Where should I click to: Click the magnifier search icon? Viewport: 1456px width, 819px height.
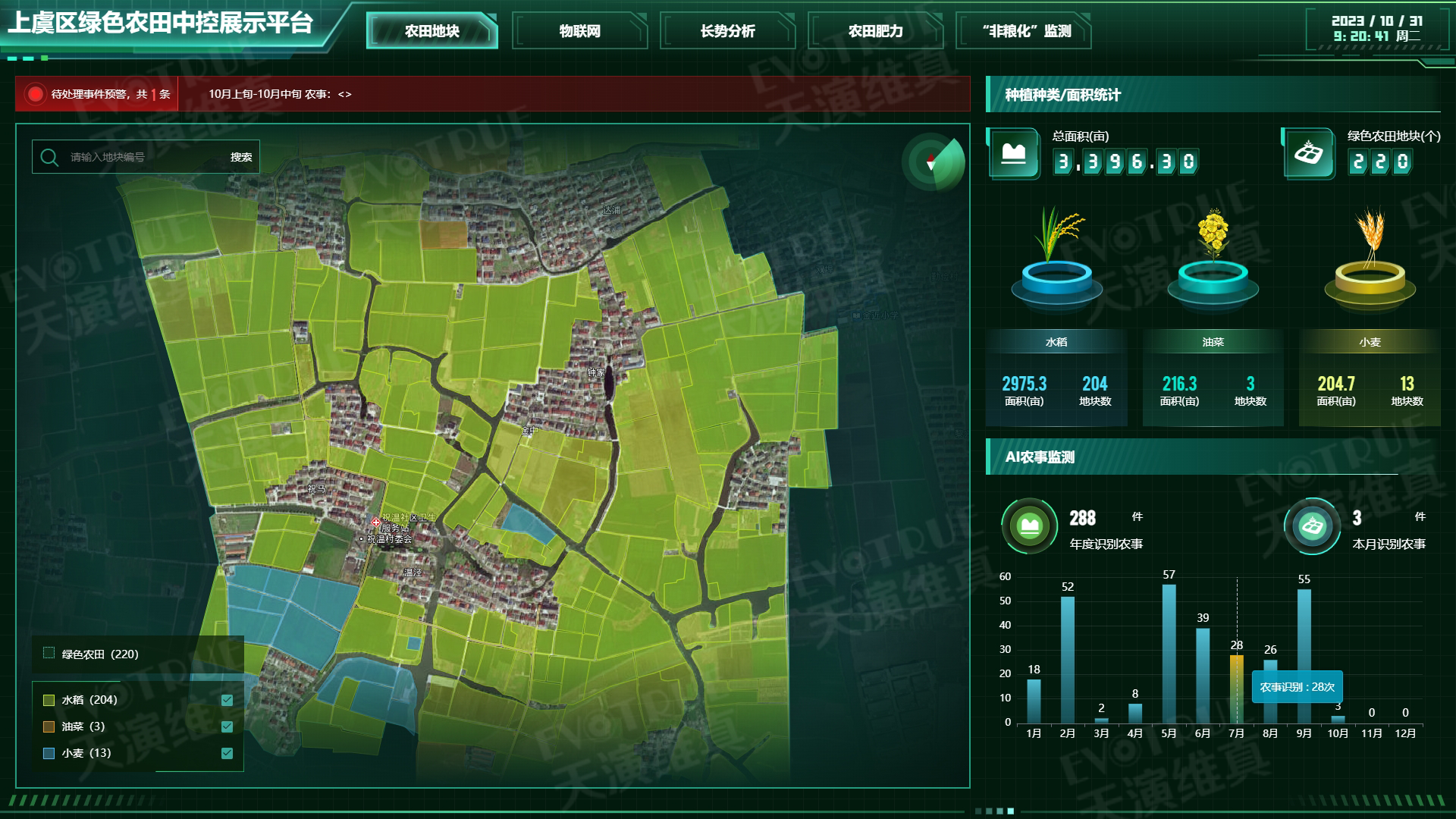pos(49,157)
